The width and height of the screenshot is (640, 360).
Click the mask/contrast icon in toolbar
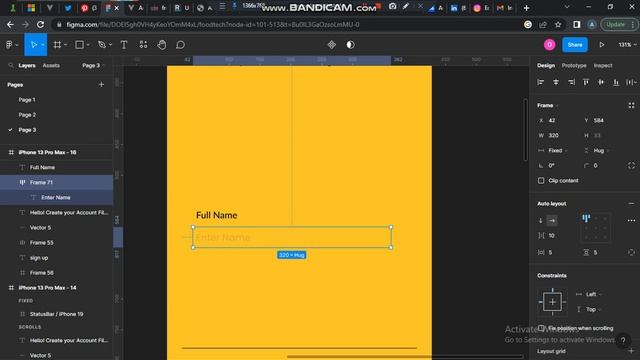351,45
